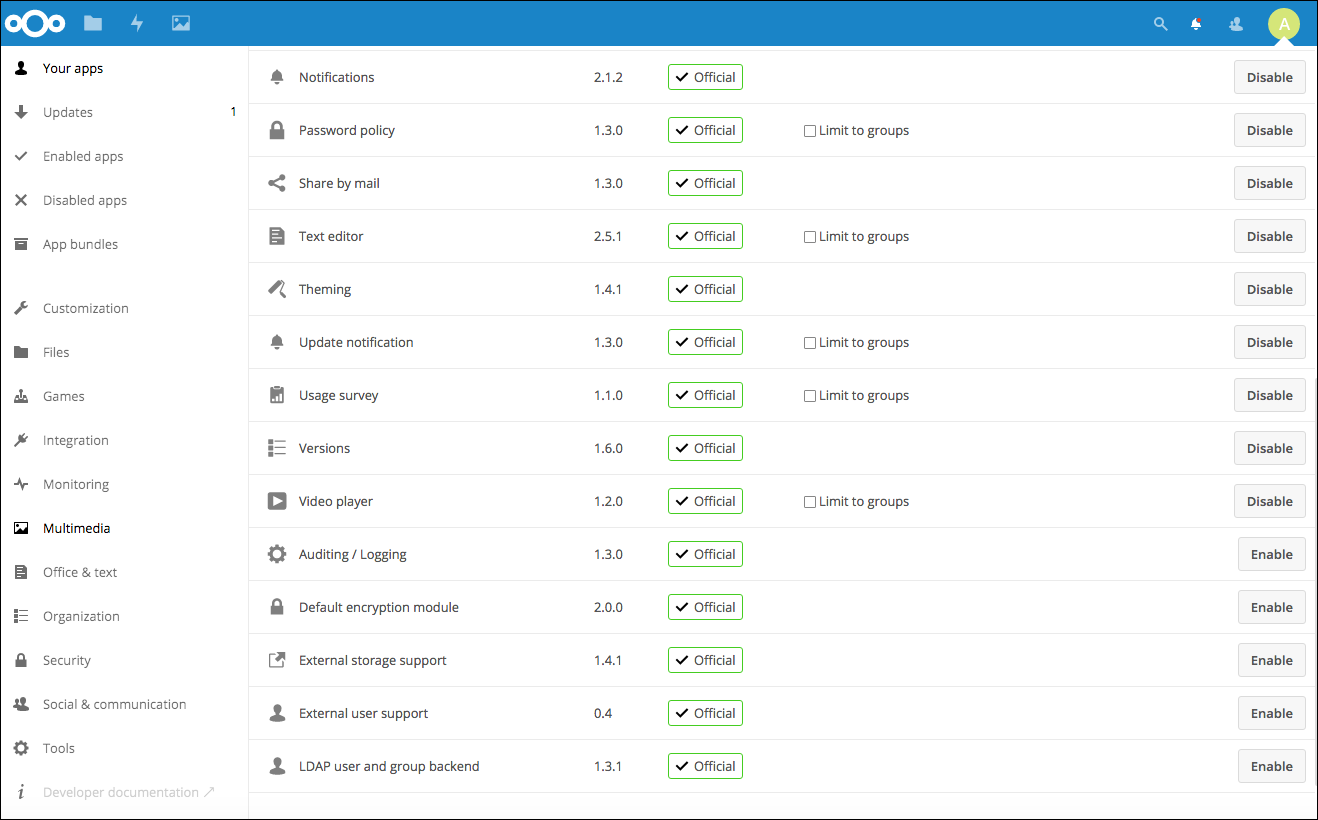Image resolution: width=1318 pixels, height=820 pixels.
Task: Click the Theming app name
Action: [325, 290]
